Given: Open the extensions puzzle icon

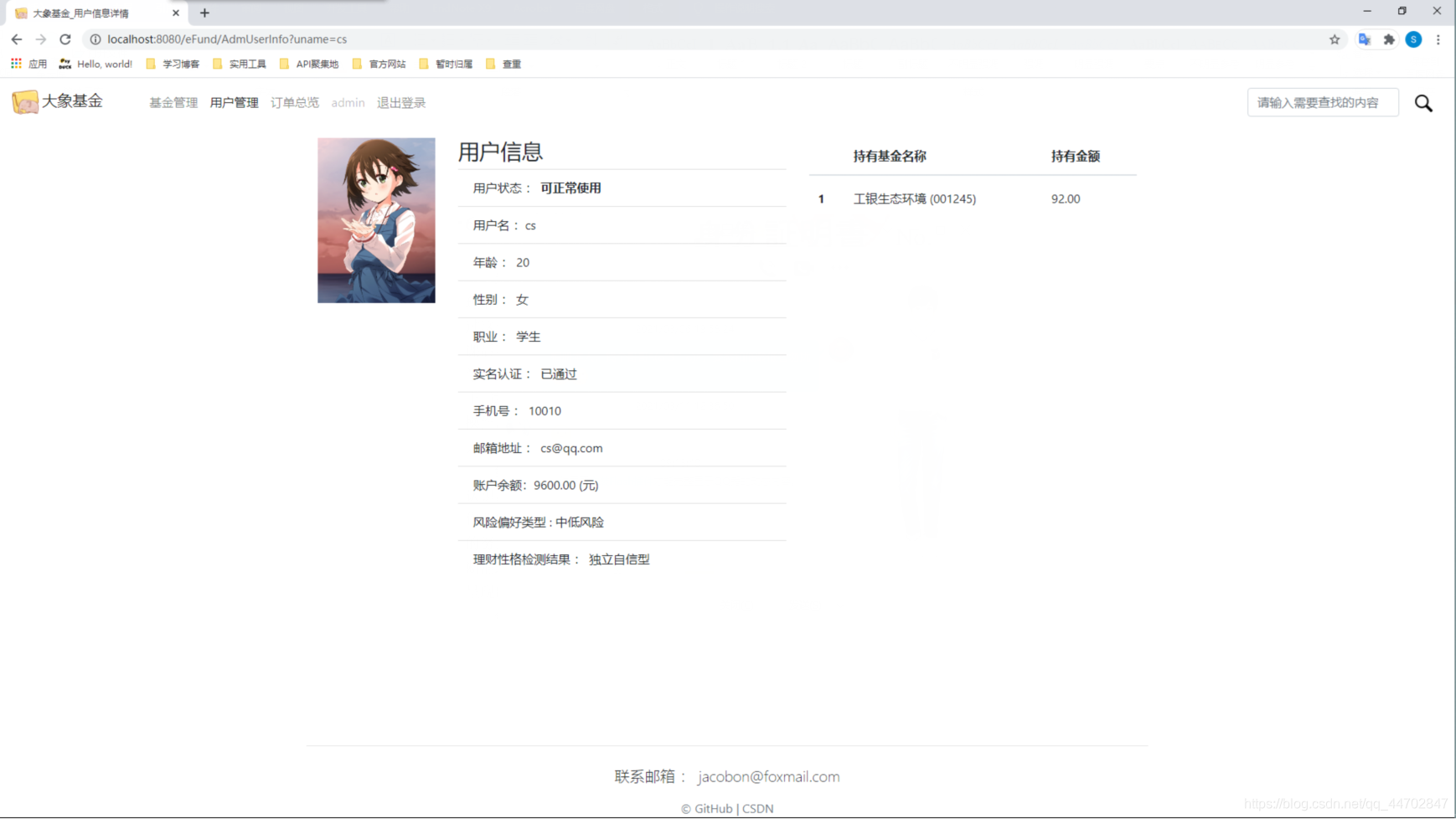Looking at the screenshot, I should click(1389, 39).
